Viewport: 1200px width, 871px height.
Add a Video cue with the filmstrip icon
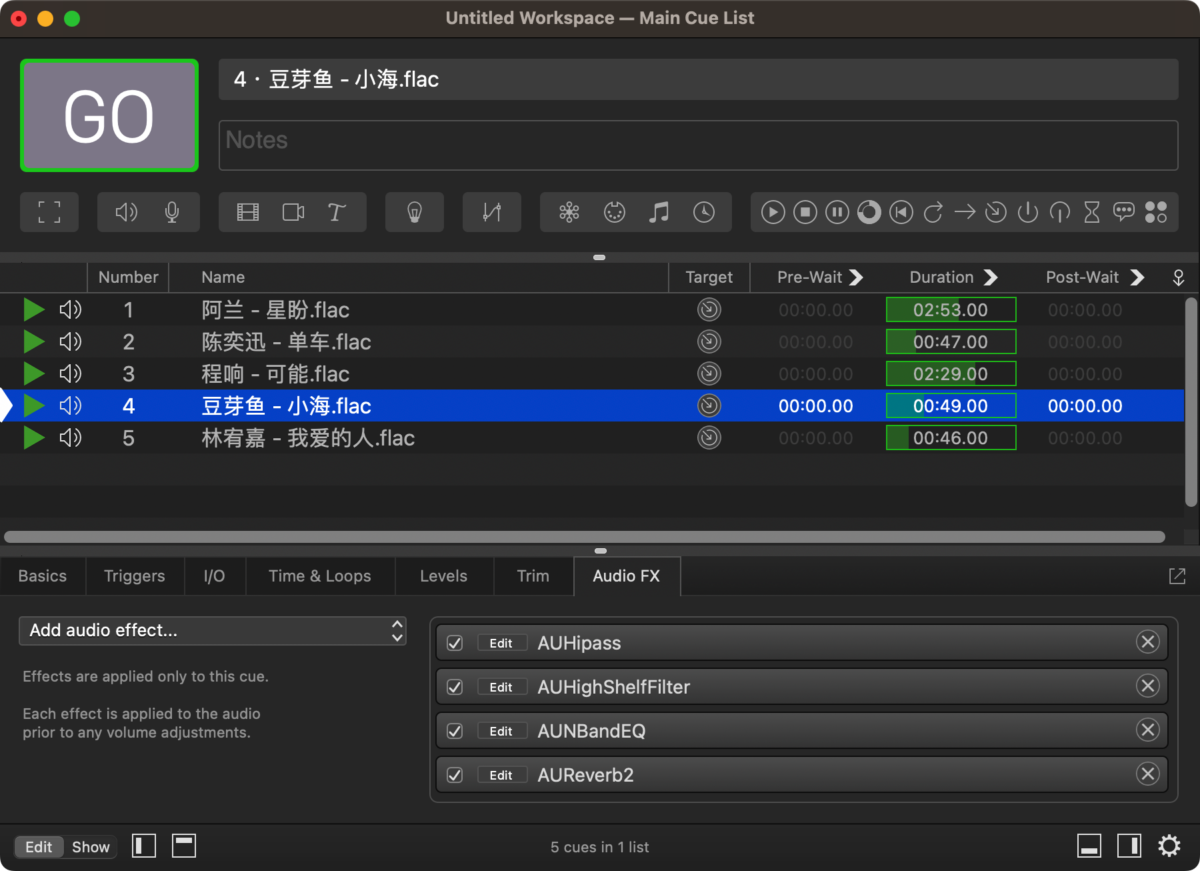pos(248,212)
